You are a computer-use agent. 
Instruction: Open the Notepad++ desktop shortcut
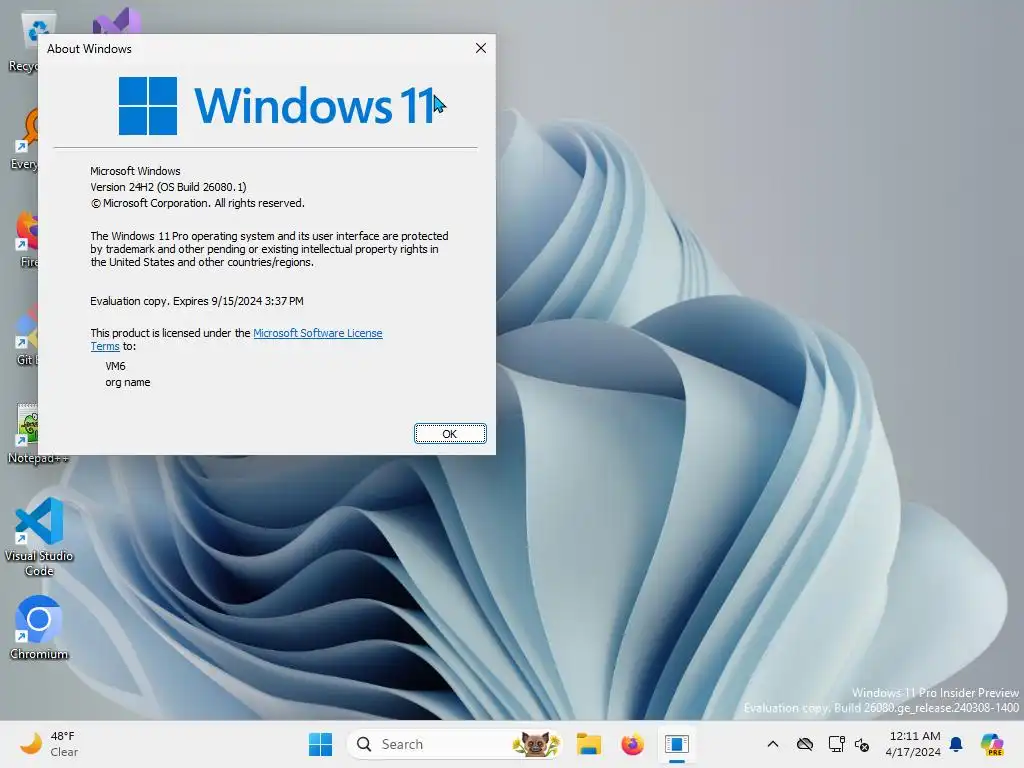(x=26, y=433)
